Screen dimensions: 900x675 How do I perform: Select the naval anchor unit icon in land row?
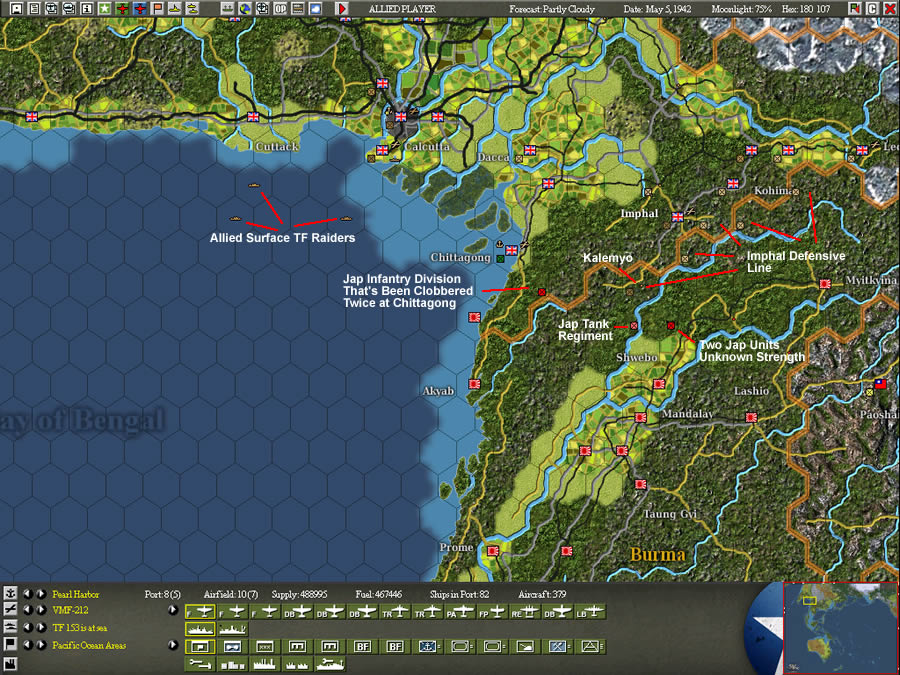click(428, 647)
